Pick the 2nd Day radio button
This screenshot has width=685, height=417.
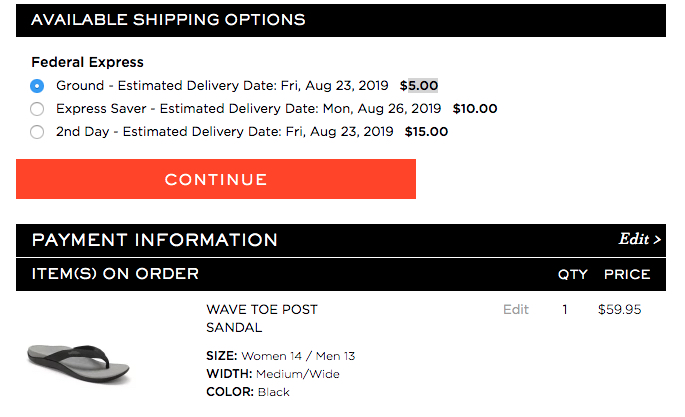(37, 132)
